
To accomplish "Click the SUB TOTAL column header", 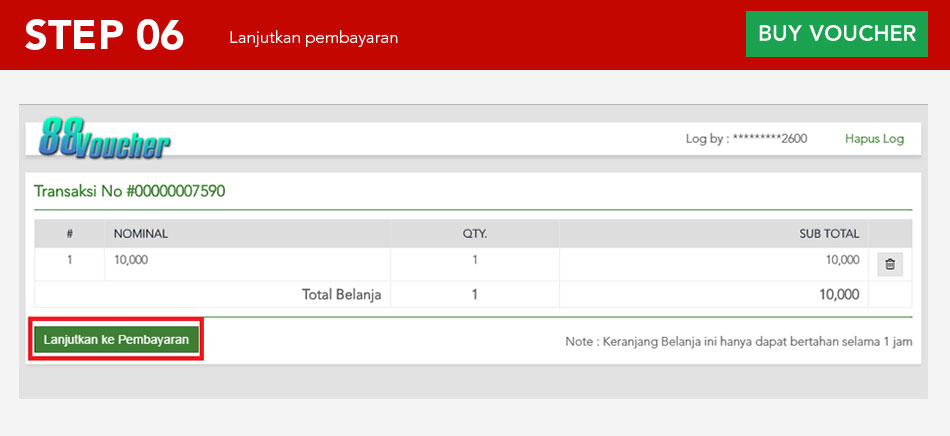I will [828, 234].
